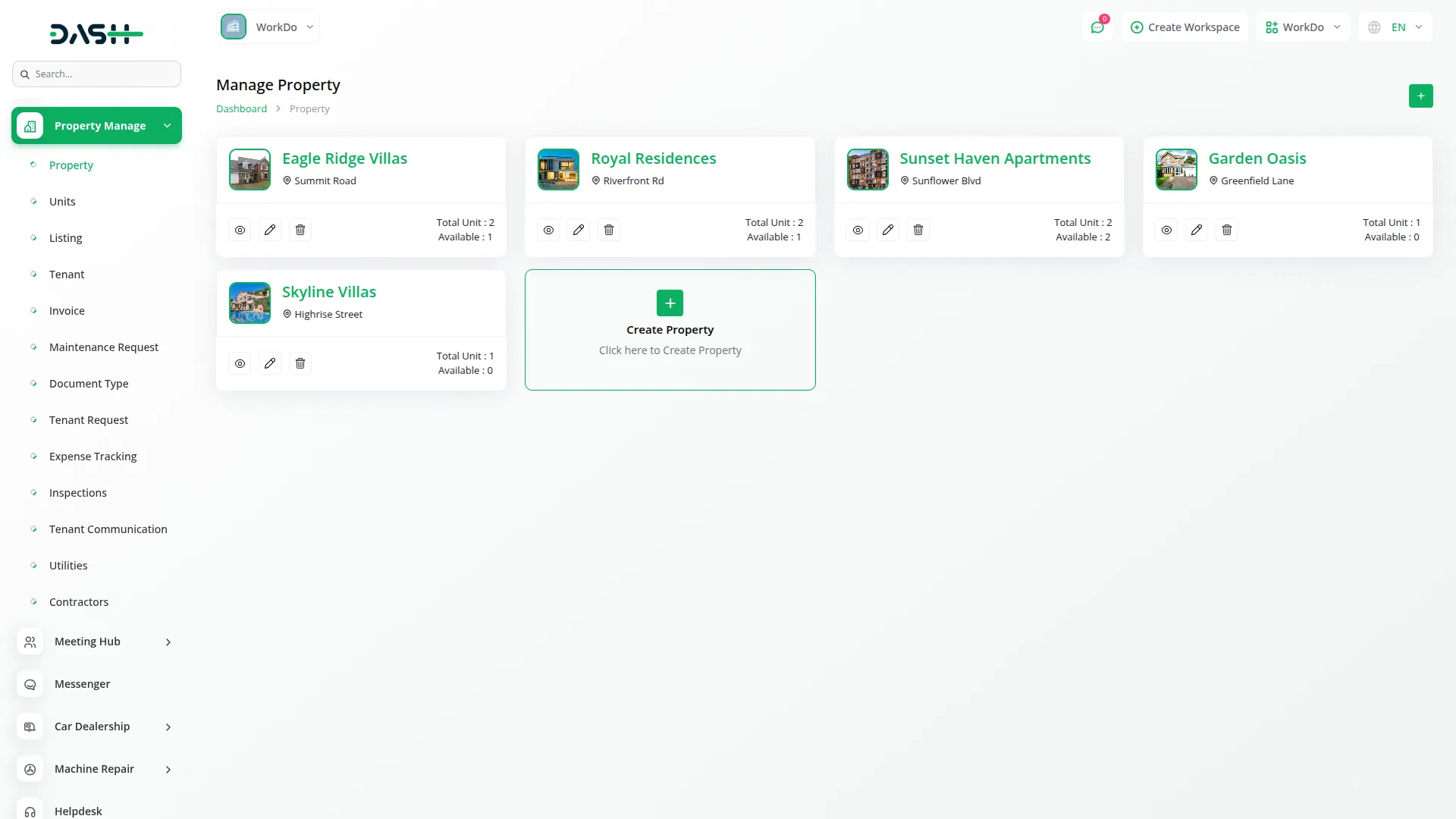View Eagle Ridge Villas with the eye icon
Image resolution: width=1456 pixels, height=819 pixels.
click(x=240, y=230)
